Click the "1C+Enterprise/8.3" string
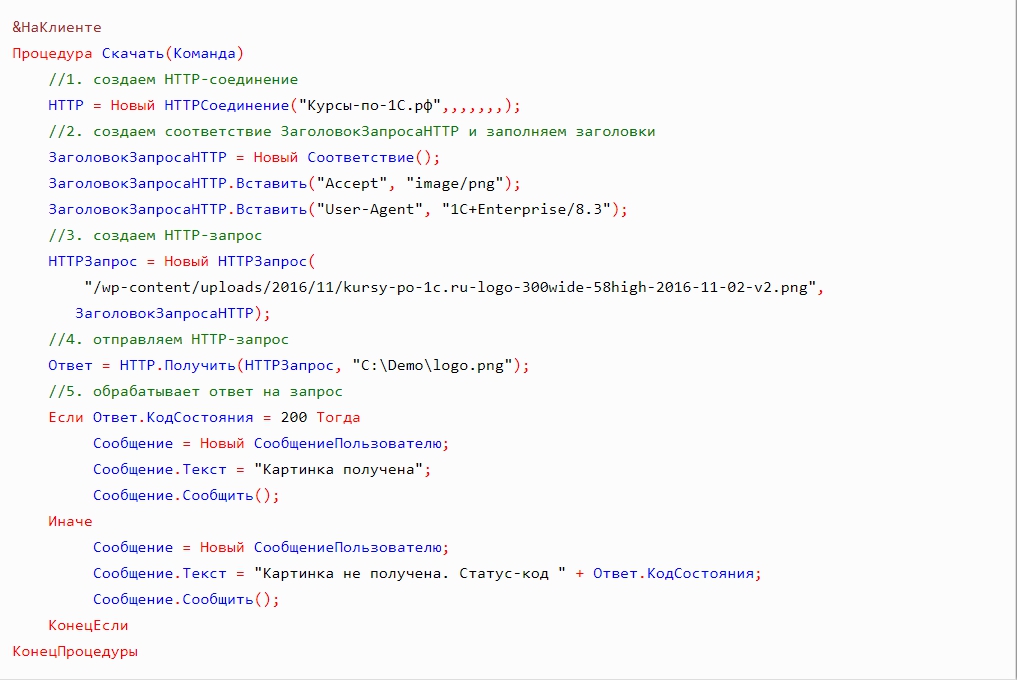 (x=526, y=209)
